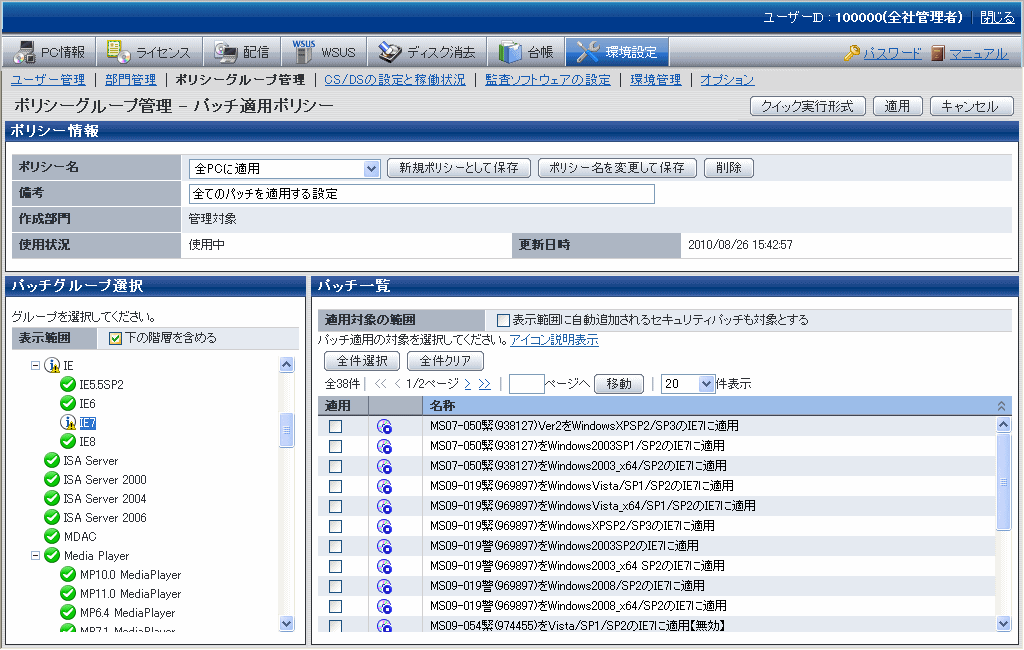This screenshot has width=1024, height=650.
Task: Click the page number input field
Action: tap(526, 384)
